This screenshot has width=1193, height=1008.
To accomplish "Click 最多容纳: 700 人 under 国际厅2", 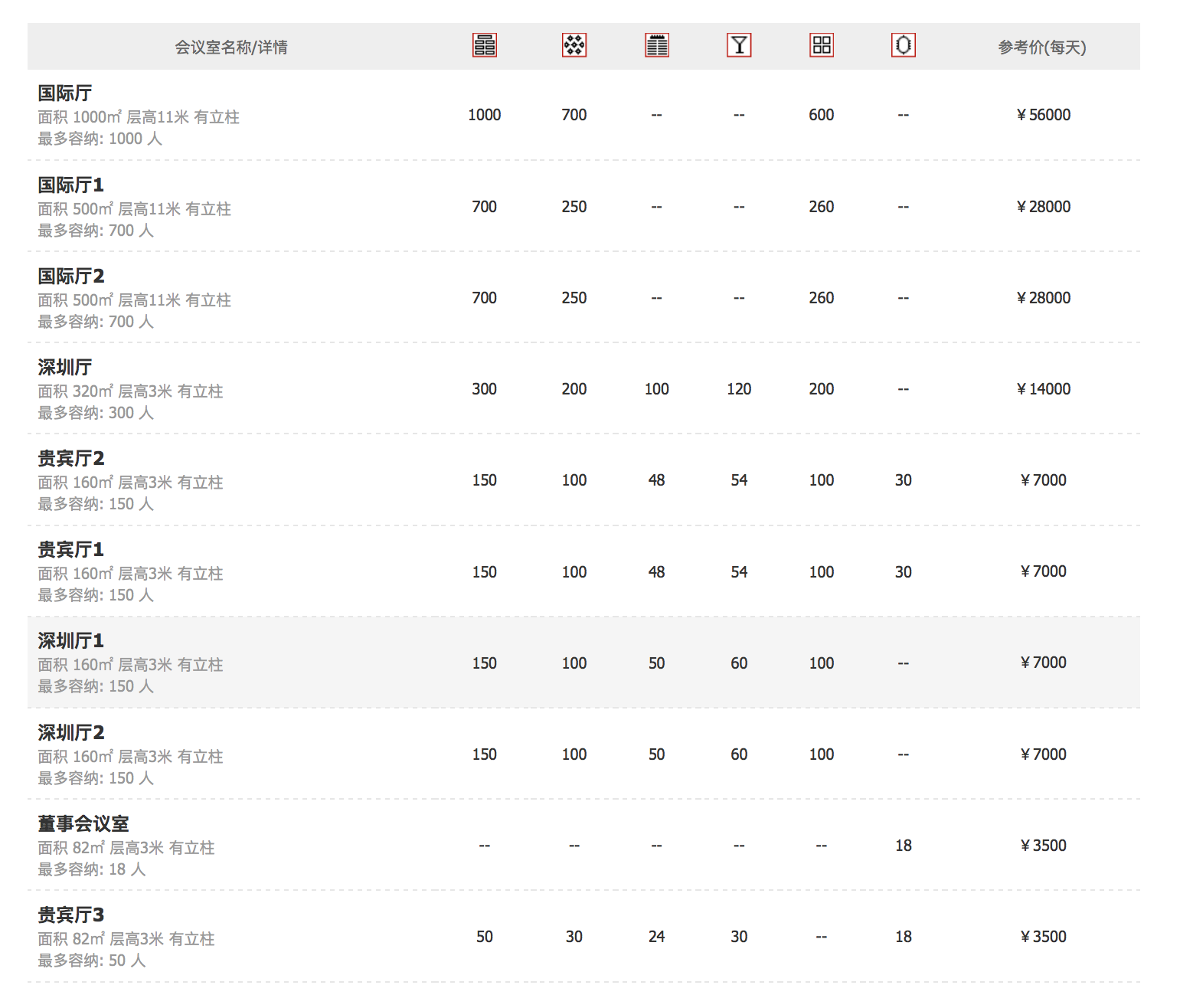I will pyautogui.click(x=96, y=322).
